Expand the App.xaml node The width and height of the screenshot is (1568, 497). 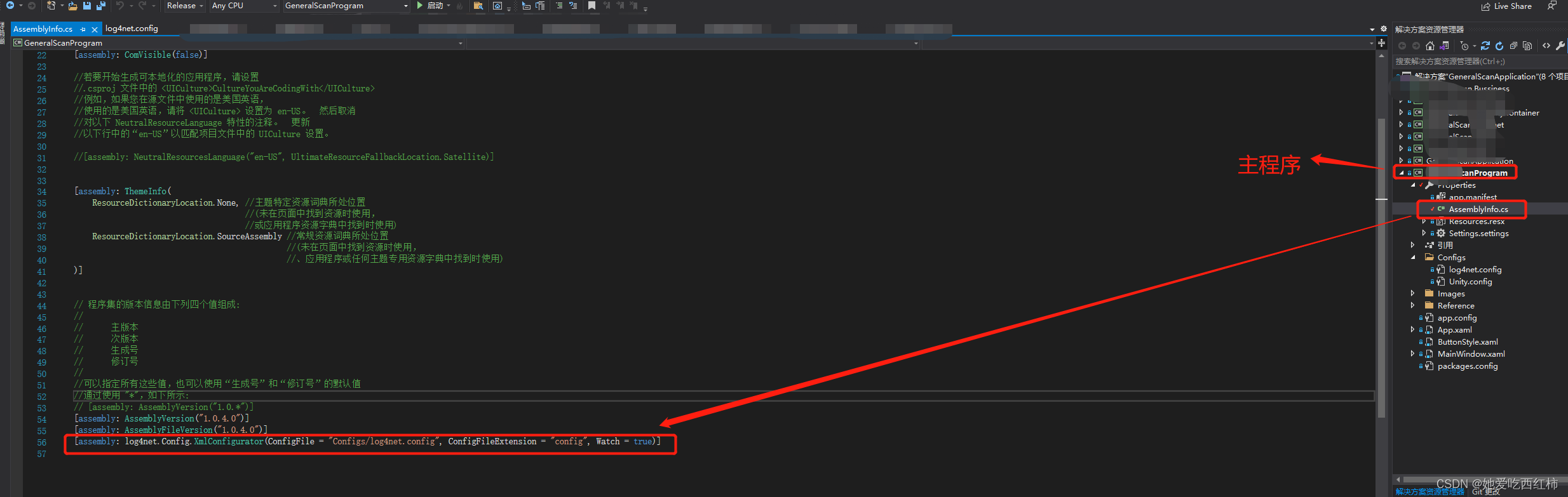[x=1413, y=330]
